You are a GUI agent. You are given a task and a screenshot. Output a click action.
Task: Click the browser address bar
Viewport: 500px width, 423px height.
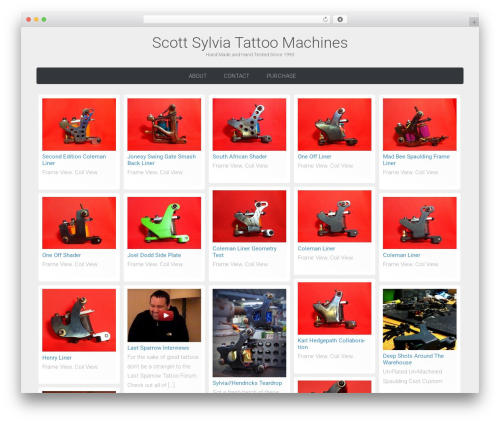click(237, 19)
